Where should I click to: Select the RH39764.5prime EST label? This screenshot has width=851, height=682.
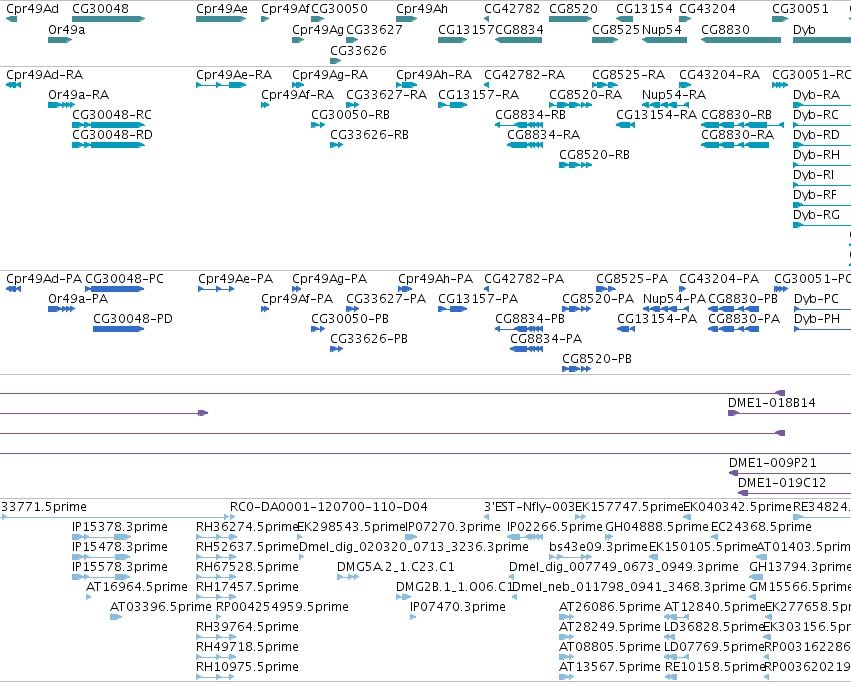pos(247,627)
